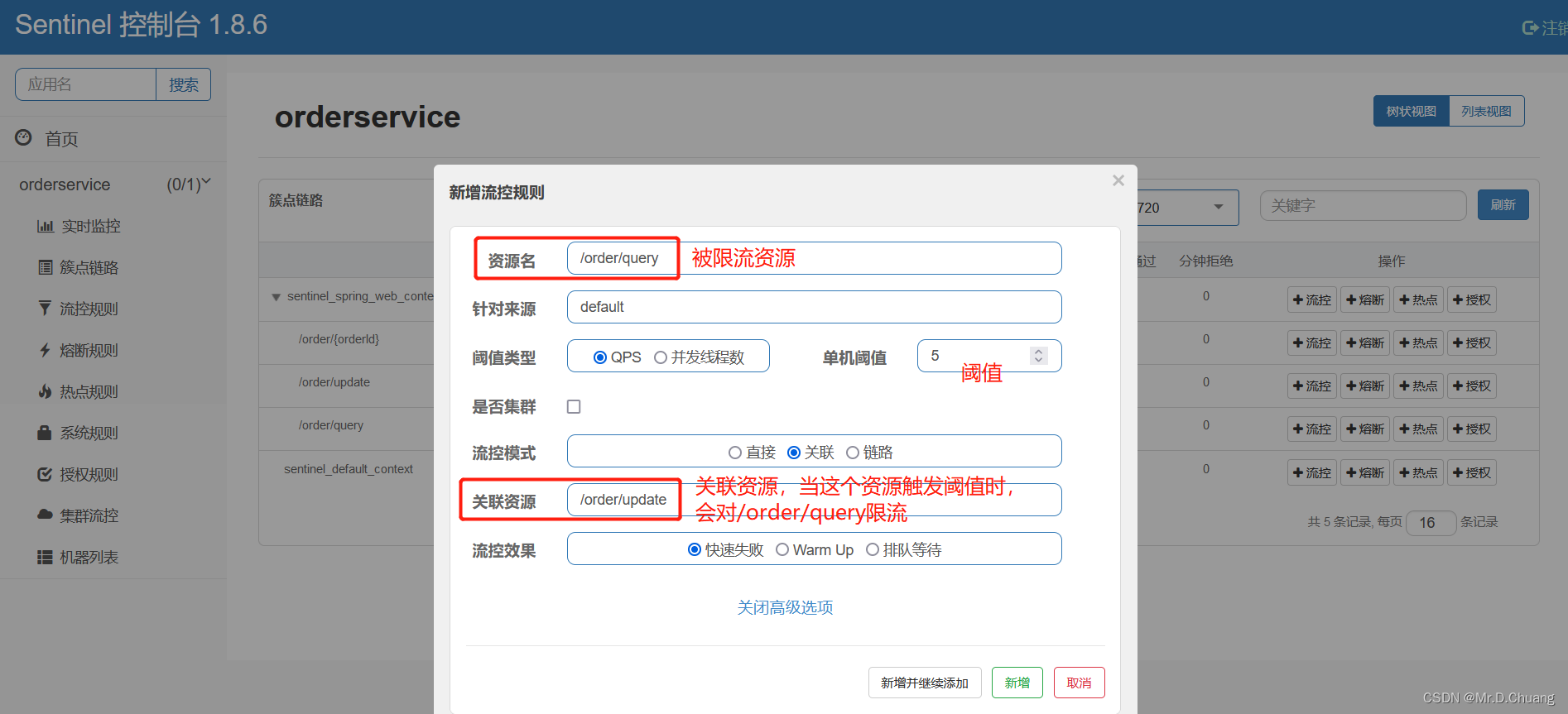
Task: Select /order/update tree row
Action: [334, 382]
